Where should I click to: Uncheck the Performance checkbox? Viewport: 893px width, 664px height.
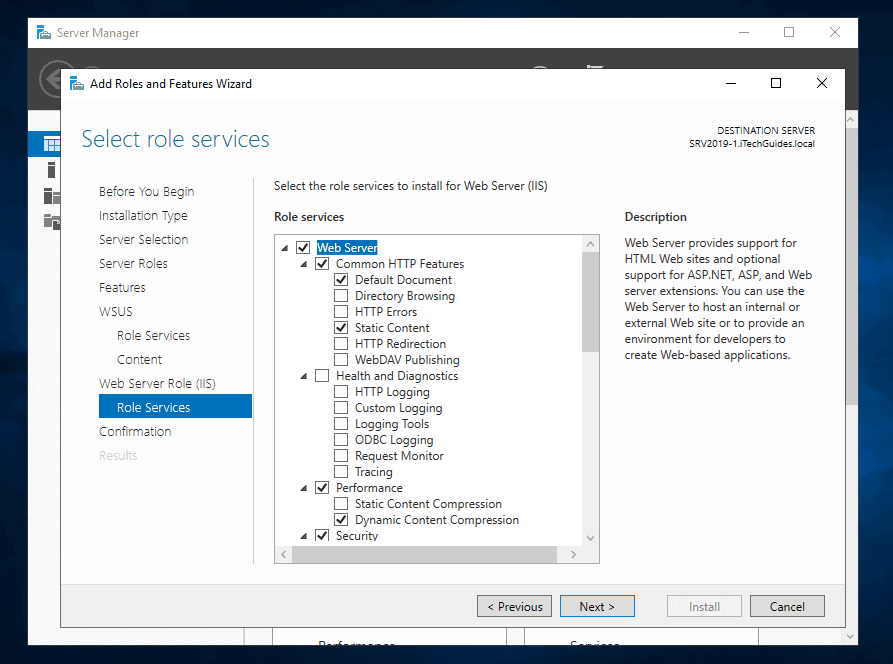point(322,487)
